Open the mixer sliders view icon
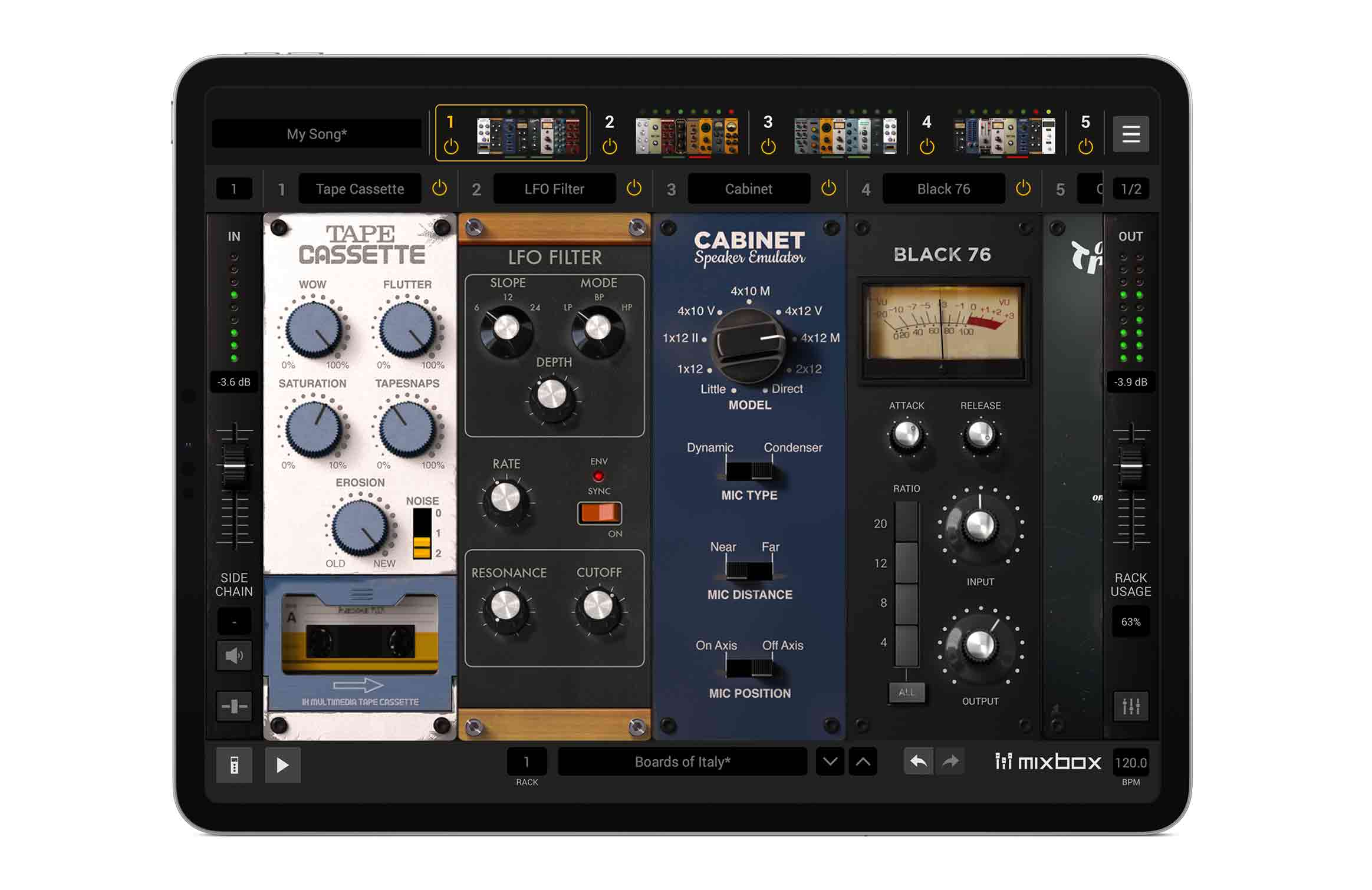 [1131, 706]
